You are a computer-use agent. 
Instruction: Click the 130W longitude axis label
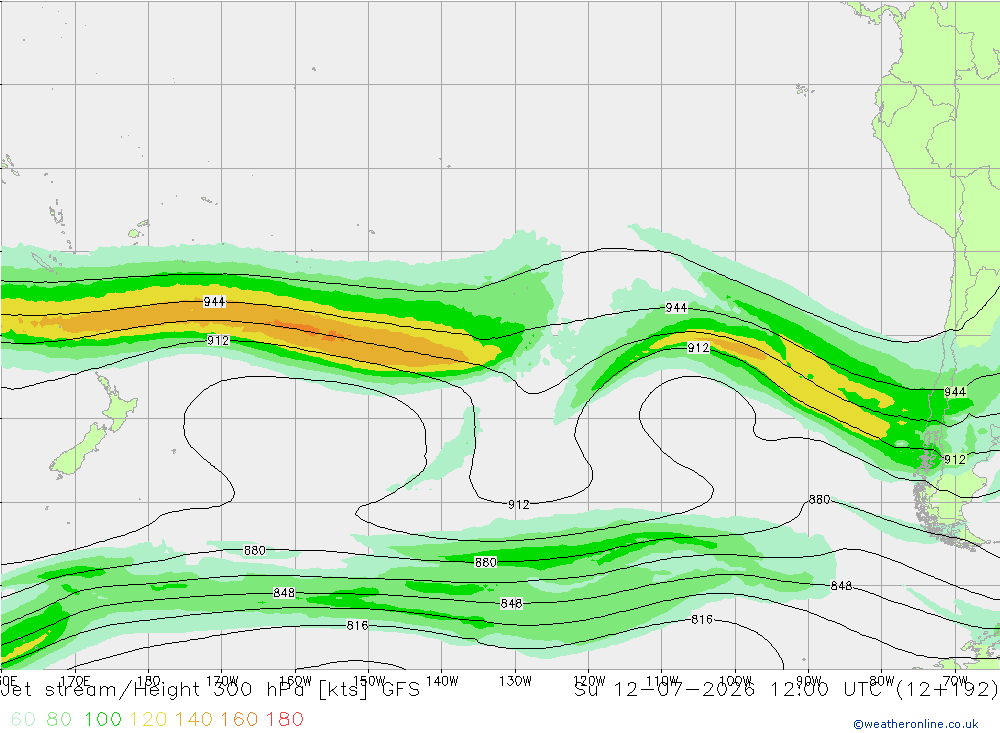point(515,681)
